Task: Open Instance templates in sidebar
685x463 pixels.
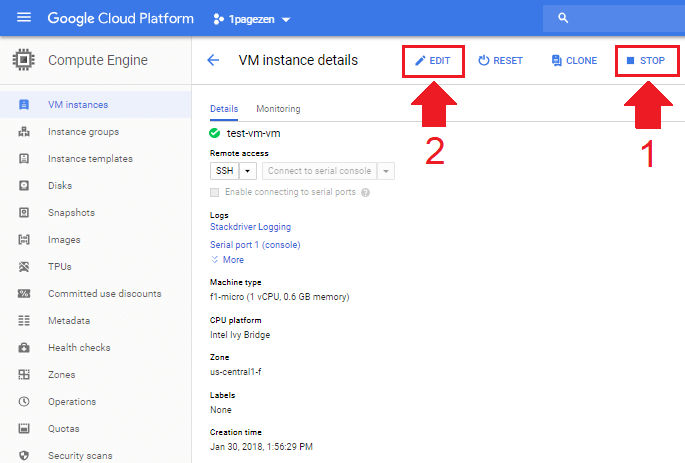Action: [x=95, y=159]
